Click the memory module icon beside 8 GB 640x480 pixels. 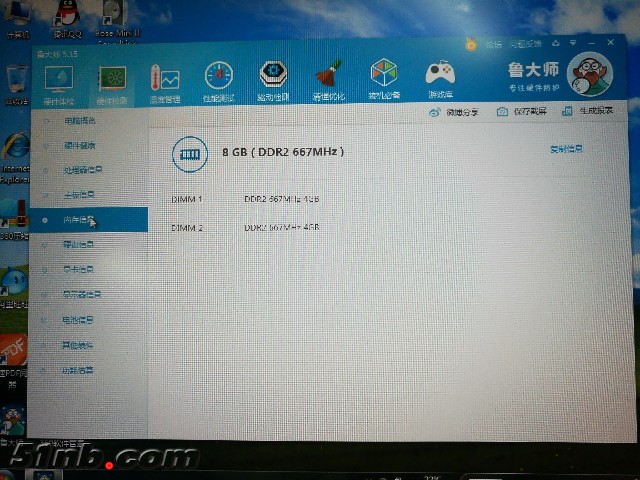pyautogui.click(x=190, y=154)
